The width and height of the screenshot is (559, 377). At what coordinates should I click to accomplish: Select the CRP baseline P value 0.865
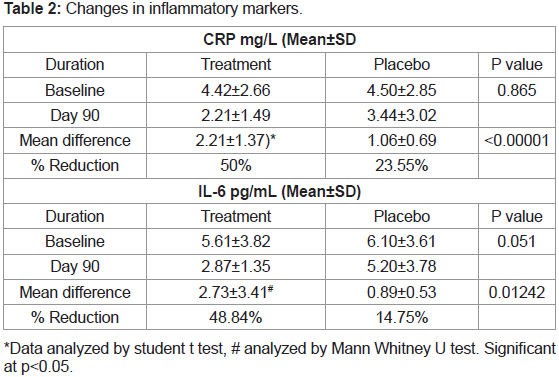click(517, 90)
